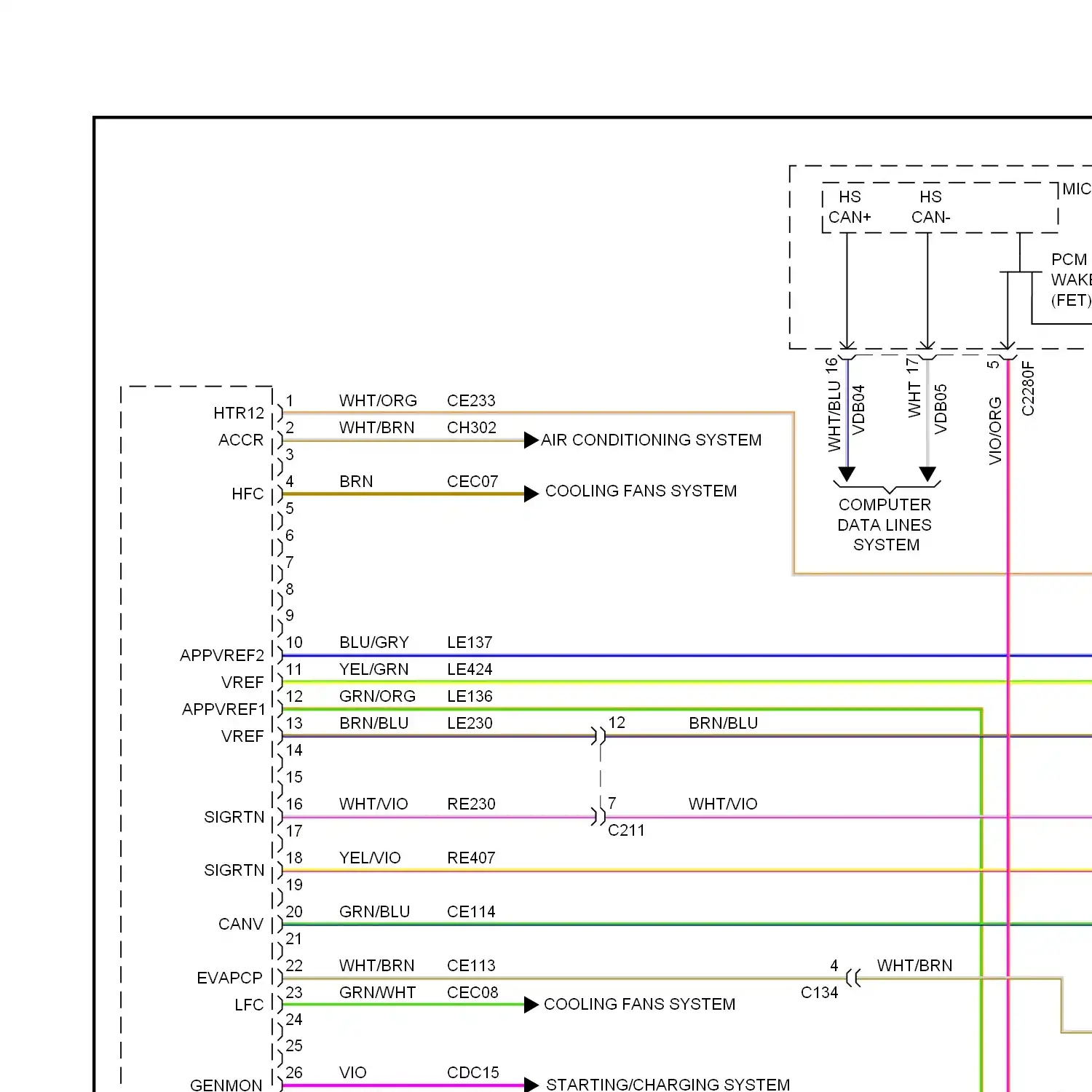Image resolution: width=1092 pixels, height=1092 pixels.
Task: Click COOLING FANS SYSTEM beside CEC08
Action: pyautogui.click(x=640, y=1005)
